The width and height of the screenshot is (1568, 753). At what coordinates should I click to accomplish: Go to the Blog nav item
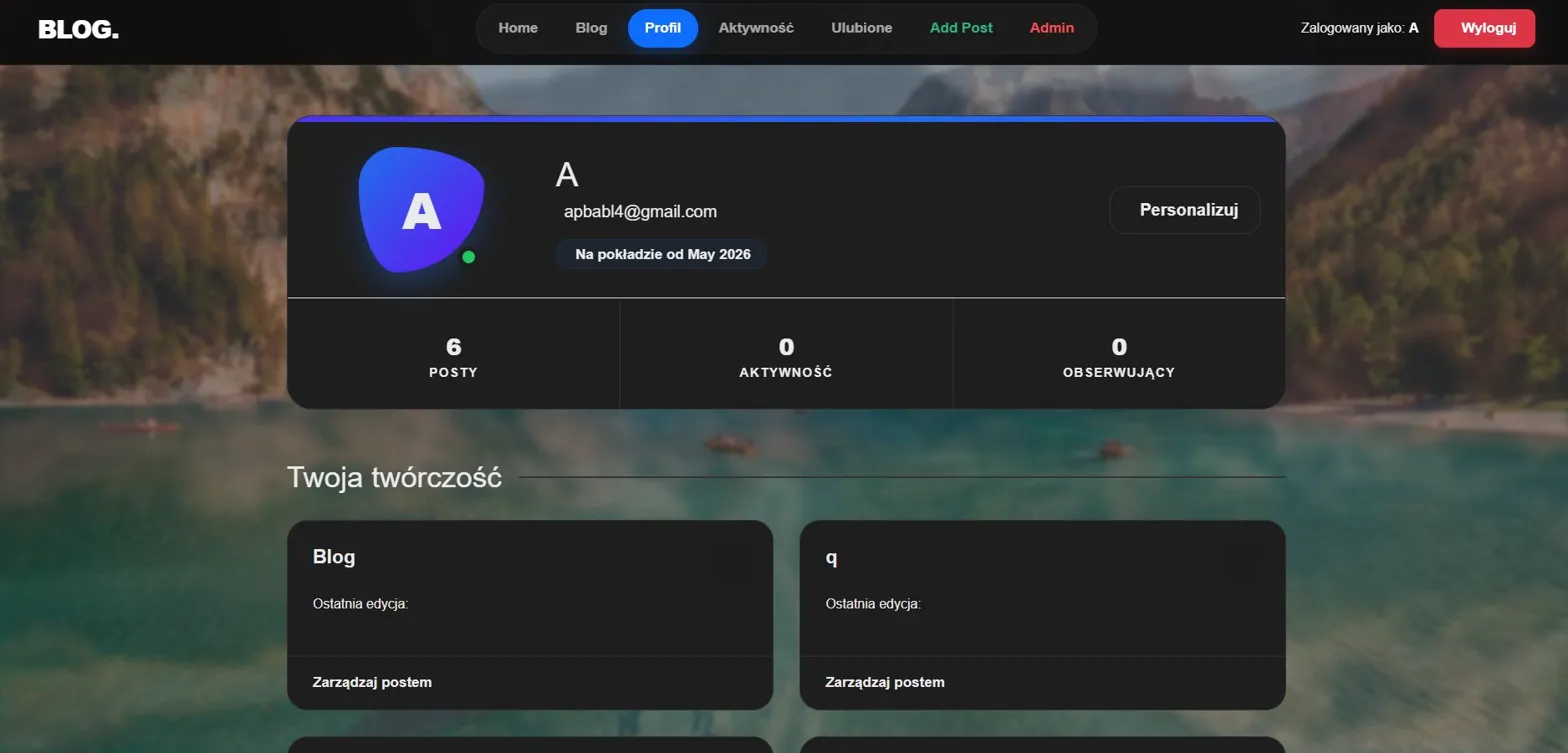[592, 28]
